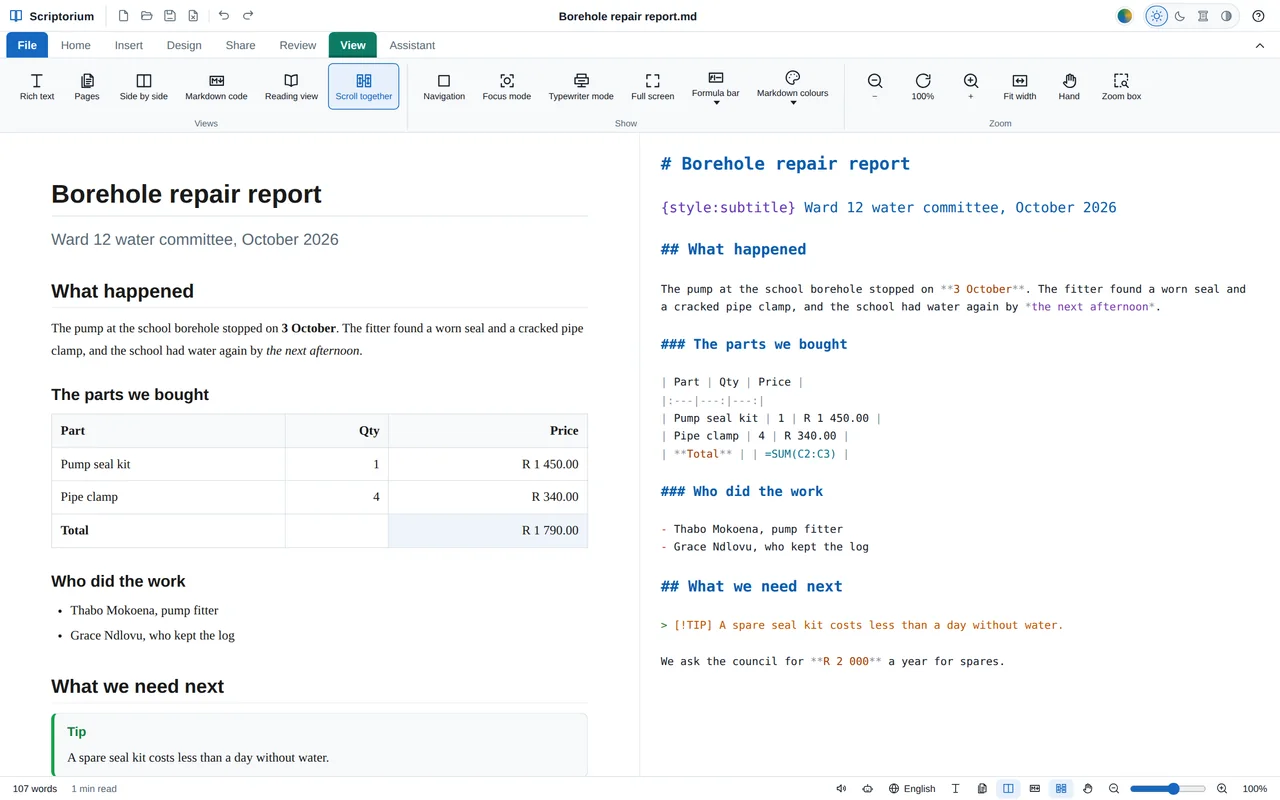
Task: Click the open folder icon
Action: point(147,16)
